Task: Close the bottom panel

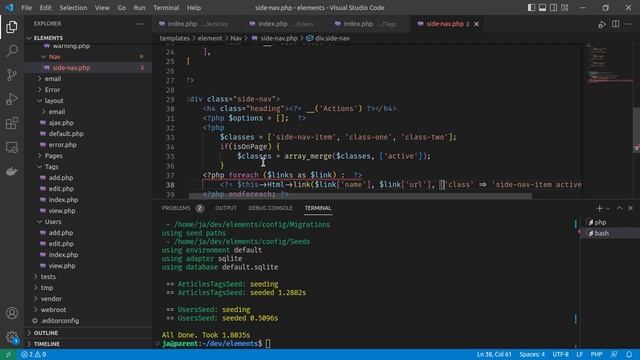Action: 630,208
